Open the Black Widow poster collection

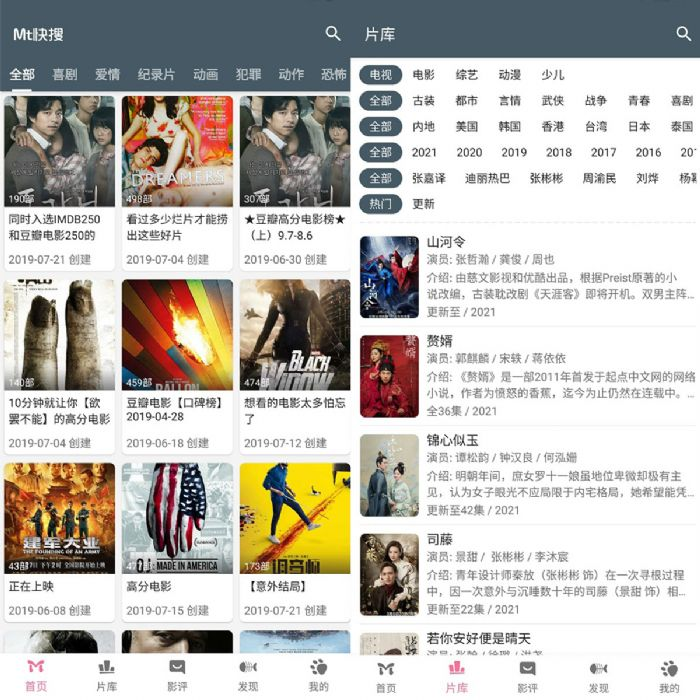294,335
